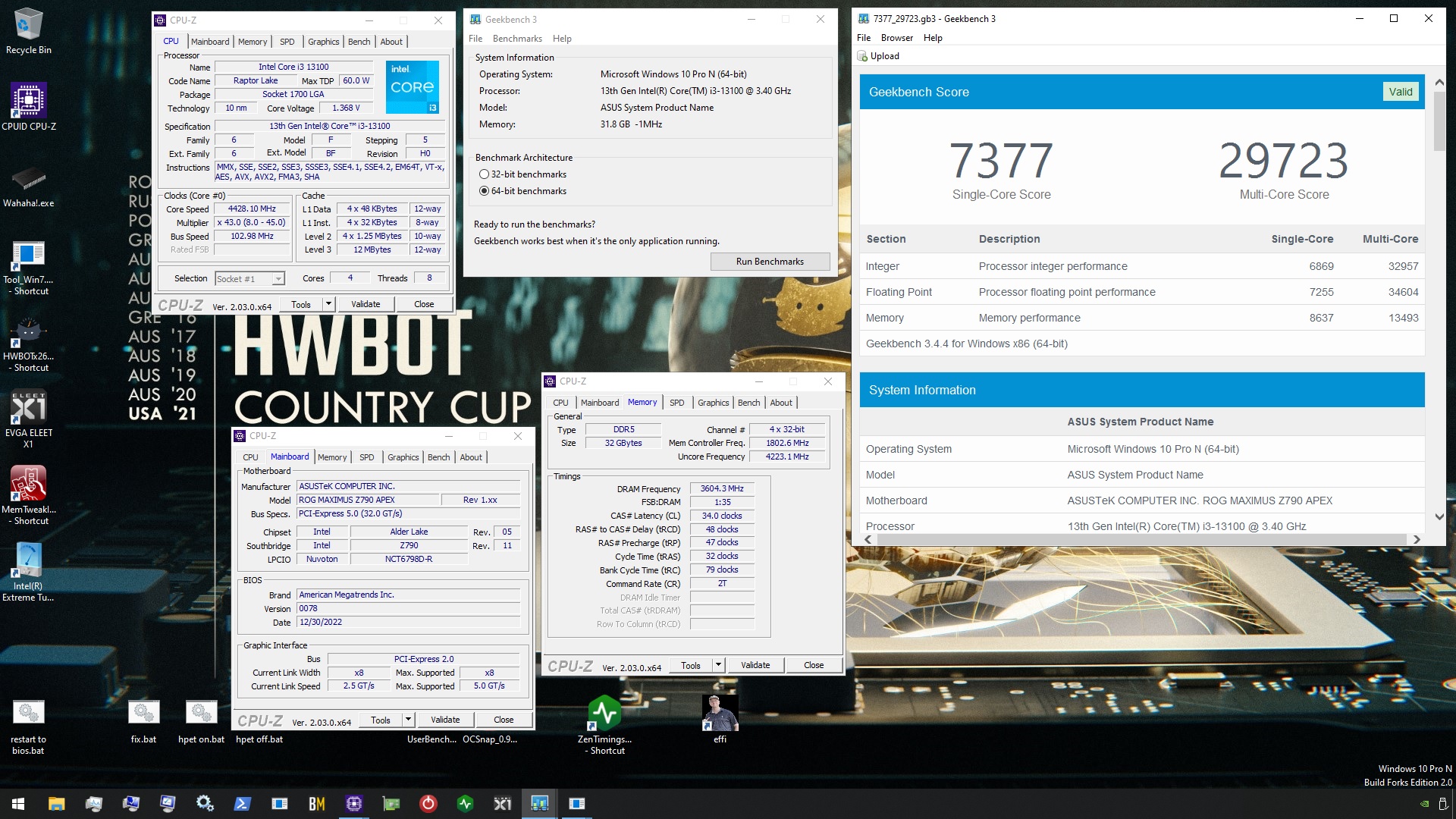The image size is (1456, 819).
Task: Run fix.bat desktop file
Action: pos(143,721)
